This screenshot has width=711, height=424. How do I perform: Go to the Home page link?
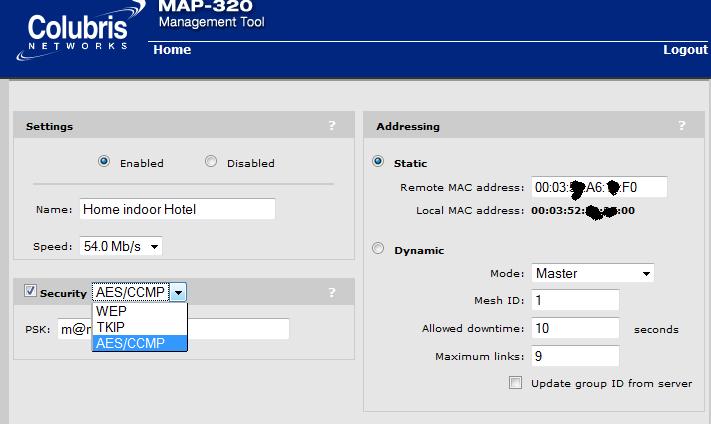(x=172, y=49)
